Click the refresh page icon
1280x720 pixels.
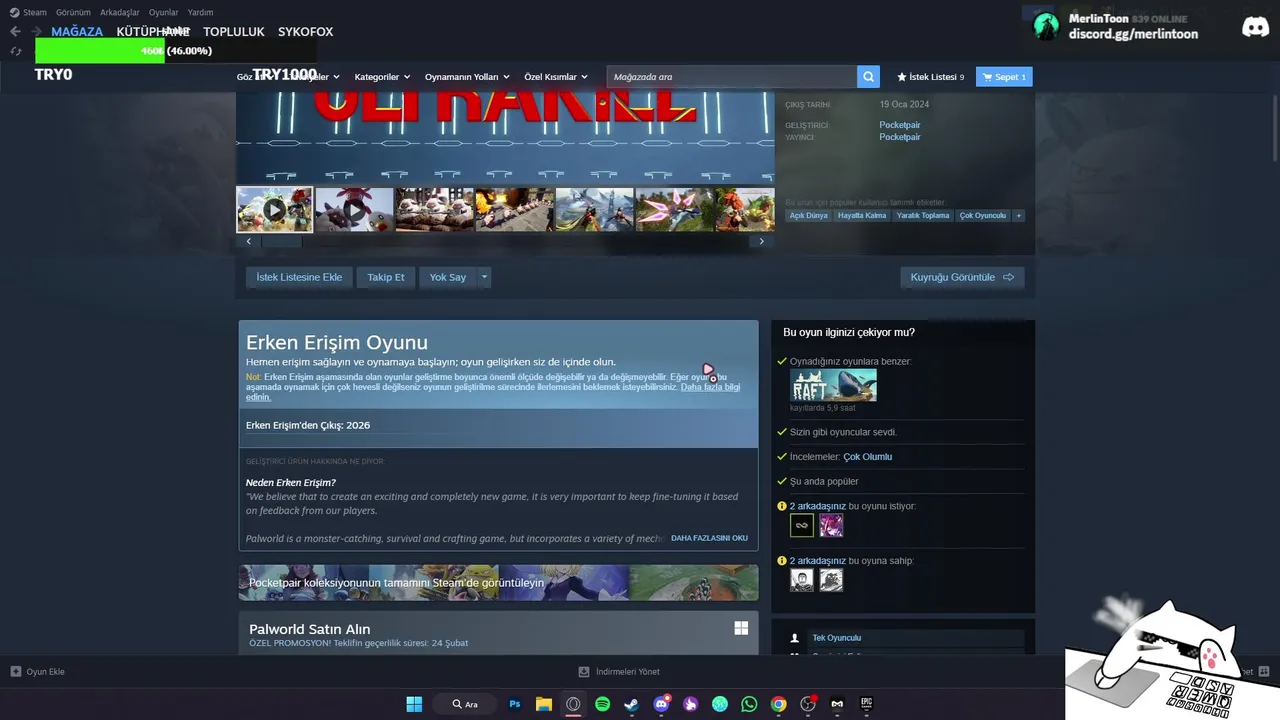[x=15, y=51]
